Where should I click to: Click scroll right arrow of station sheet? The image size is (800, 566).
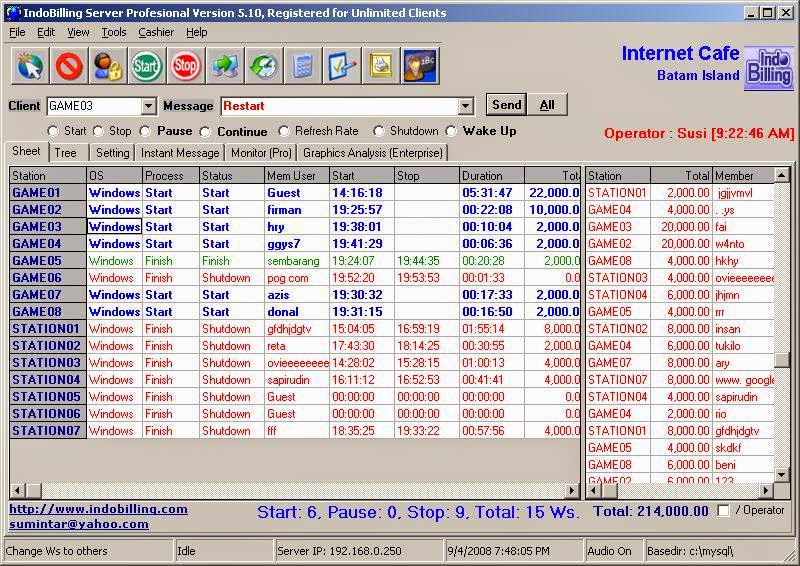[572, 491]
